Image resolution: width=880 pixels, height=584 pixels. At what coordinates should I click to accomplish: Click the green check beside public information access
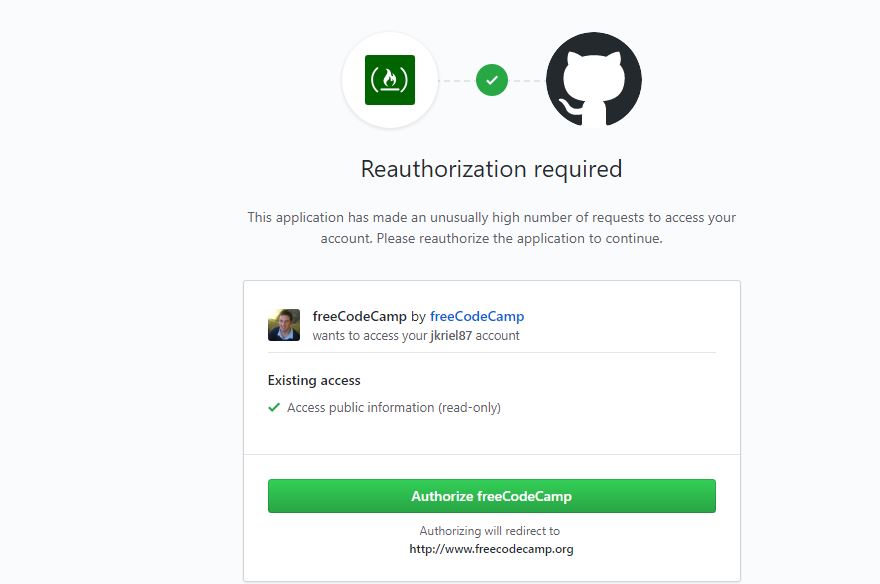coord(274,407)
